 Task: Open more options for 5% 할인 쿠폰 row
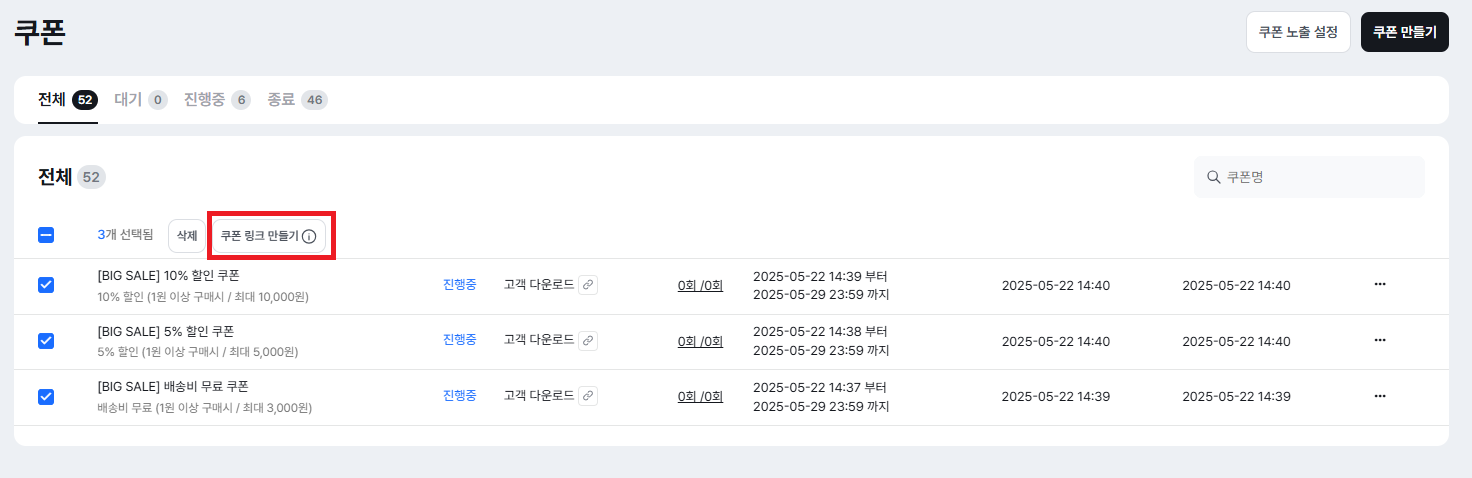point(1380,341)
